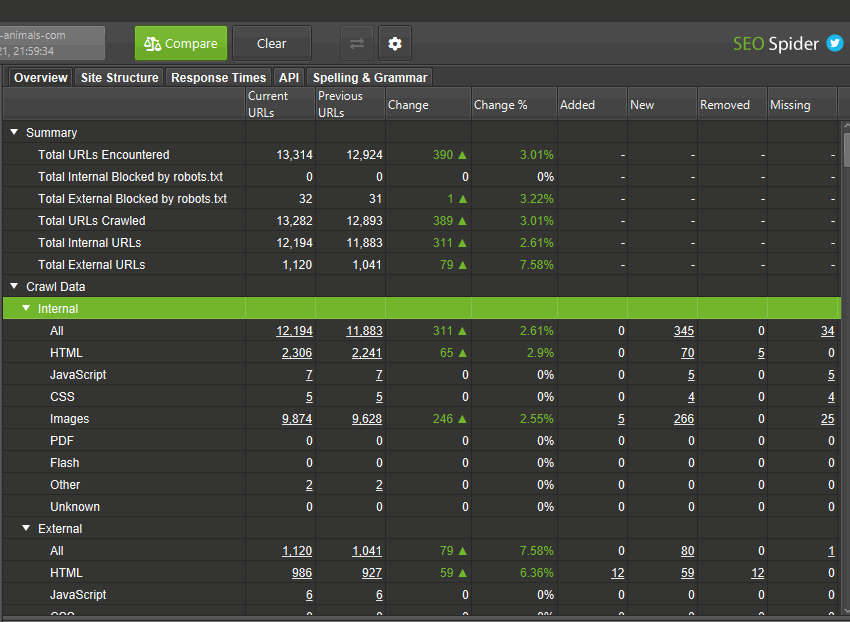The width and height of the screenshot is (850, 622).
Task: Click the Internal All current URLs 12,194 link
Action: (x=294, y=331)
